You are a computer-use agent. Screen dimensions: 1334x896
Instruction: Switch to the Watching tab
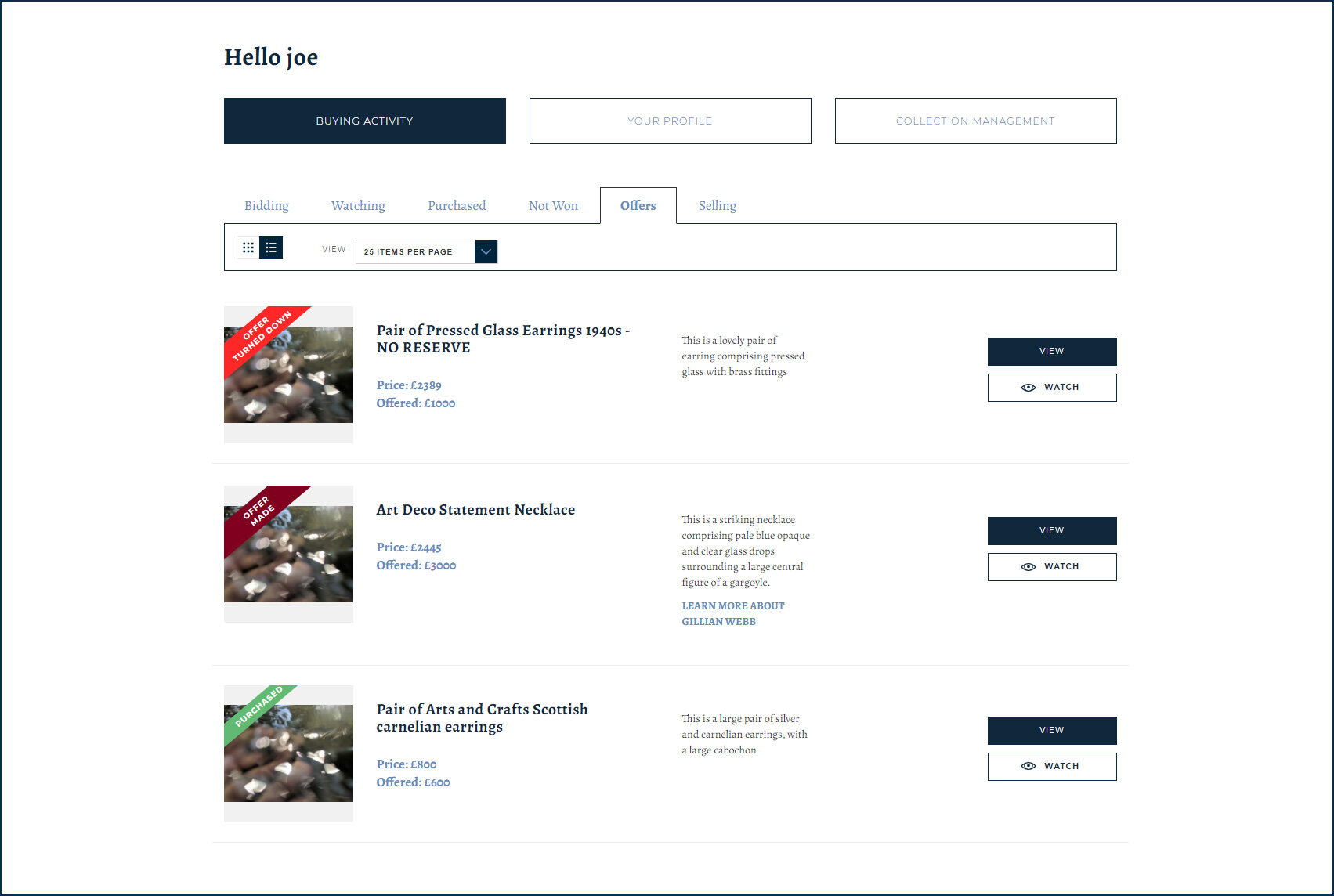pyautogui.click(x=358, y=205)
